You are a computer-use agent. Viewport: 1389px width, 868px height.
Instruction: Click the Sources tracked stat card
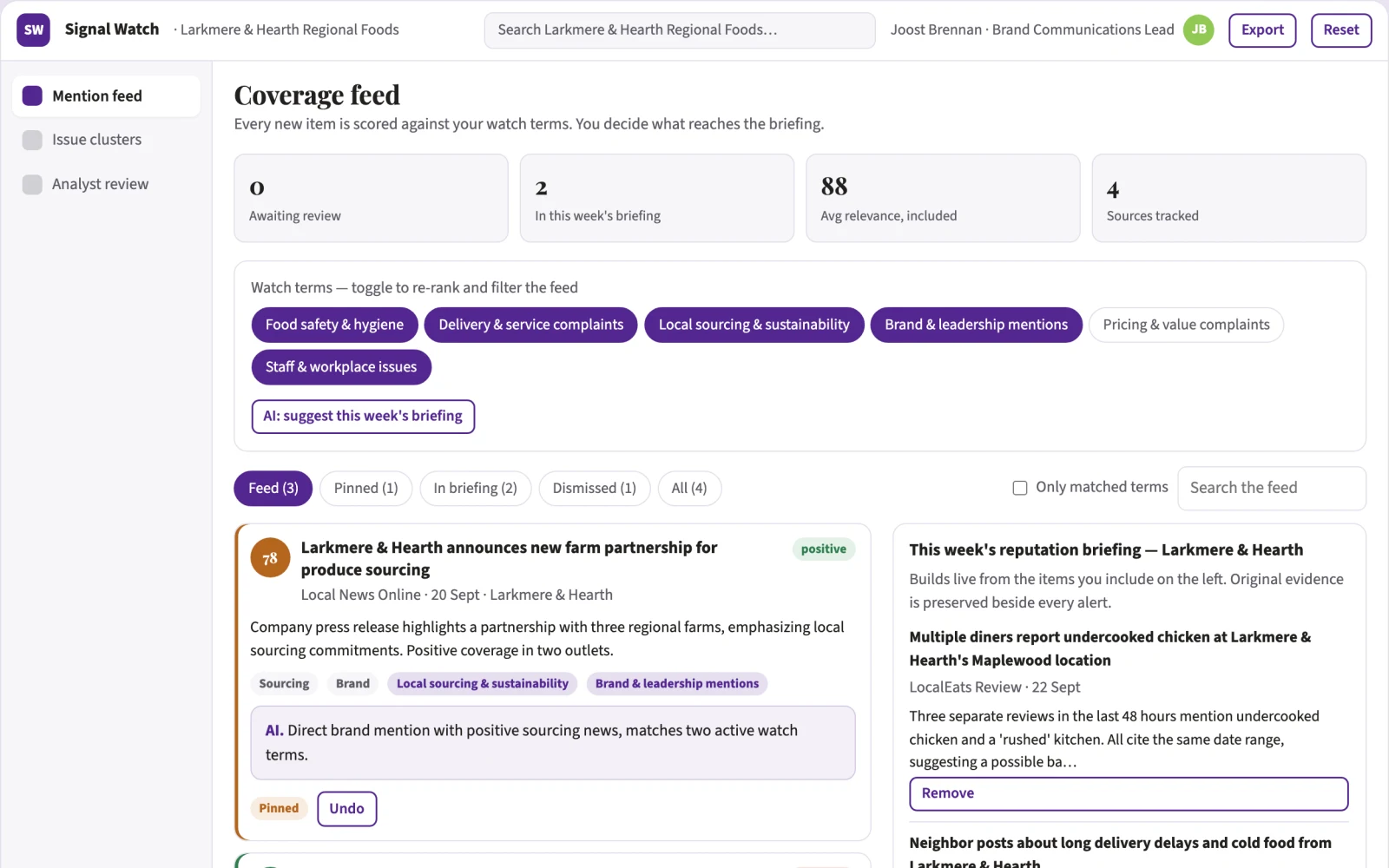coord(1228,198)
